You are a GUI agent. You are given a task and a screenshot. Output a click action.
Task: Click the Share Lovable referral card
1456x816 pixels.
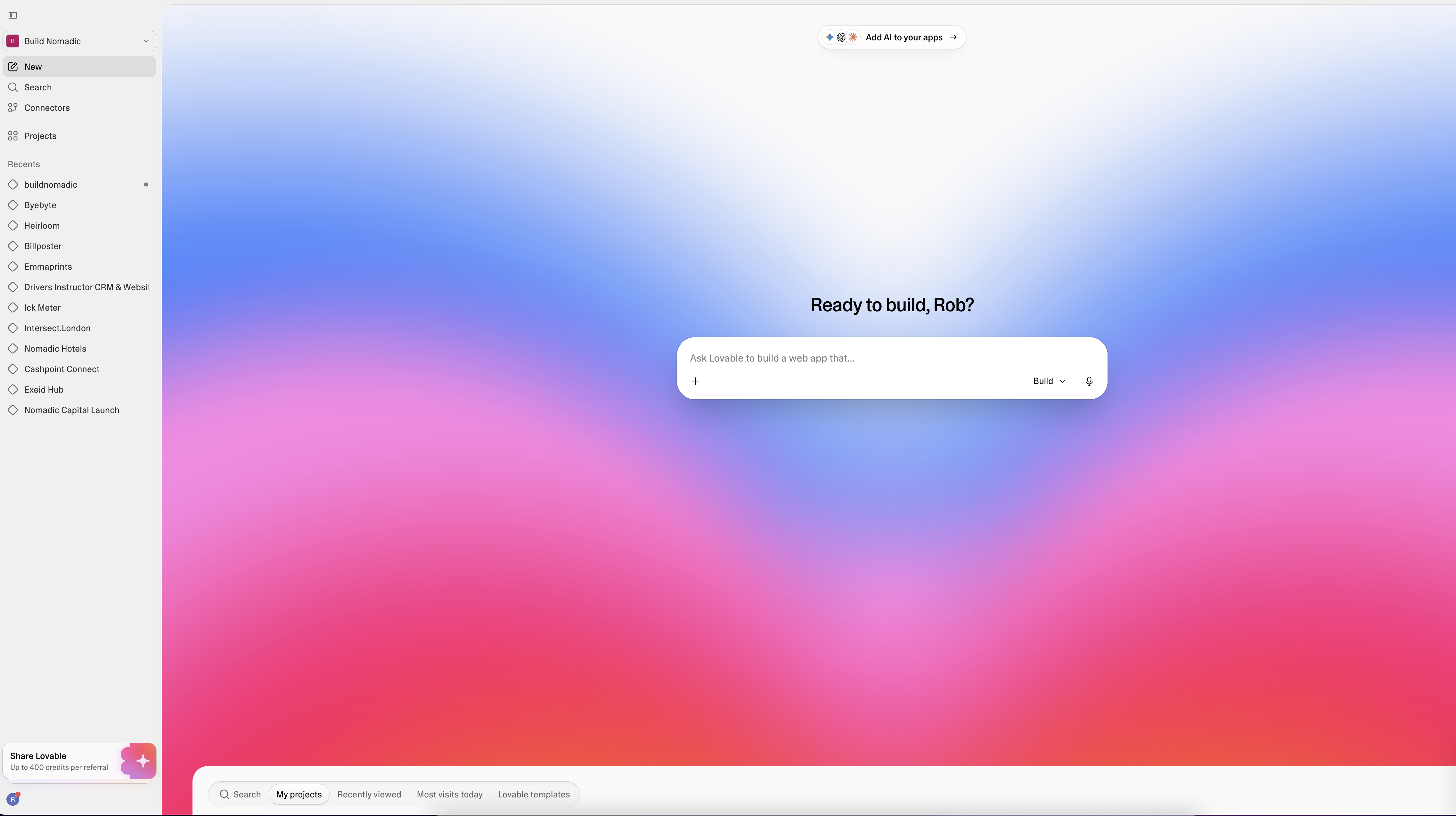coord(79,761)
